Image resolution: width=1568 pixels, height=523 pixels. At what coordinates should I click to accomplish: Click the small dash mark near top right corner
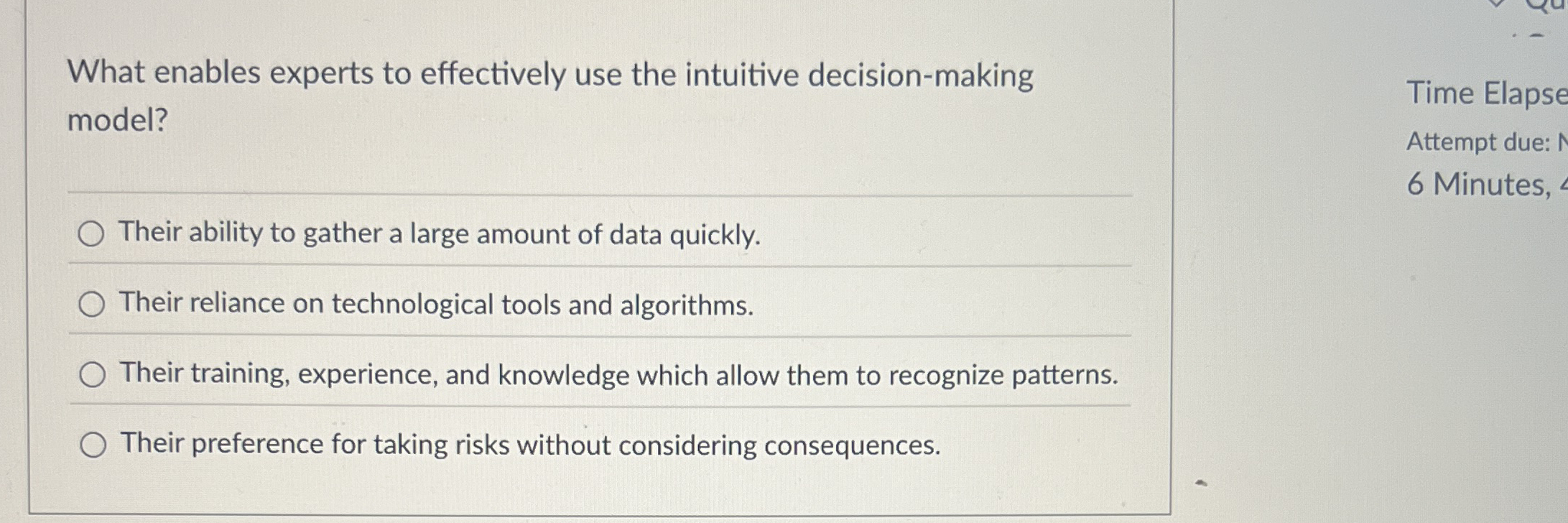tap(1537, 34)
